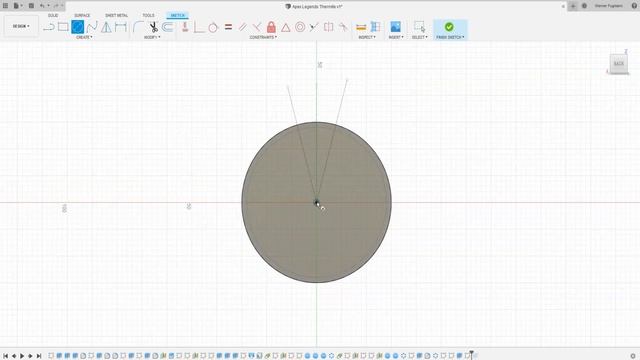Open a new design tab with plus
The image size is (640, 360).
(573, 6)
